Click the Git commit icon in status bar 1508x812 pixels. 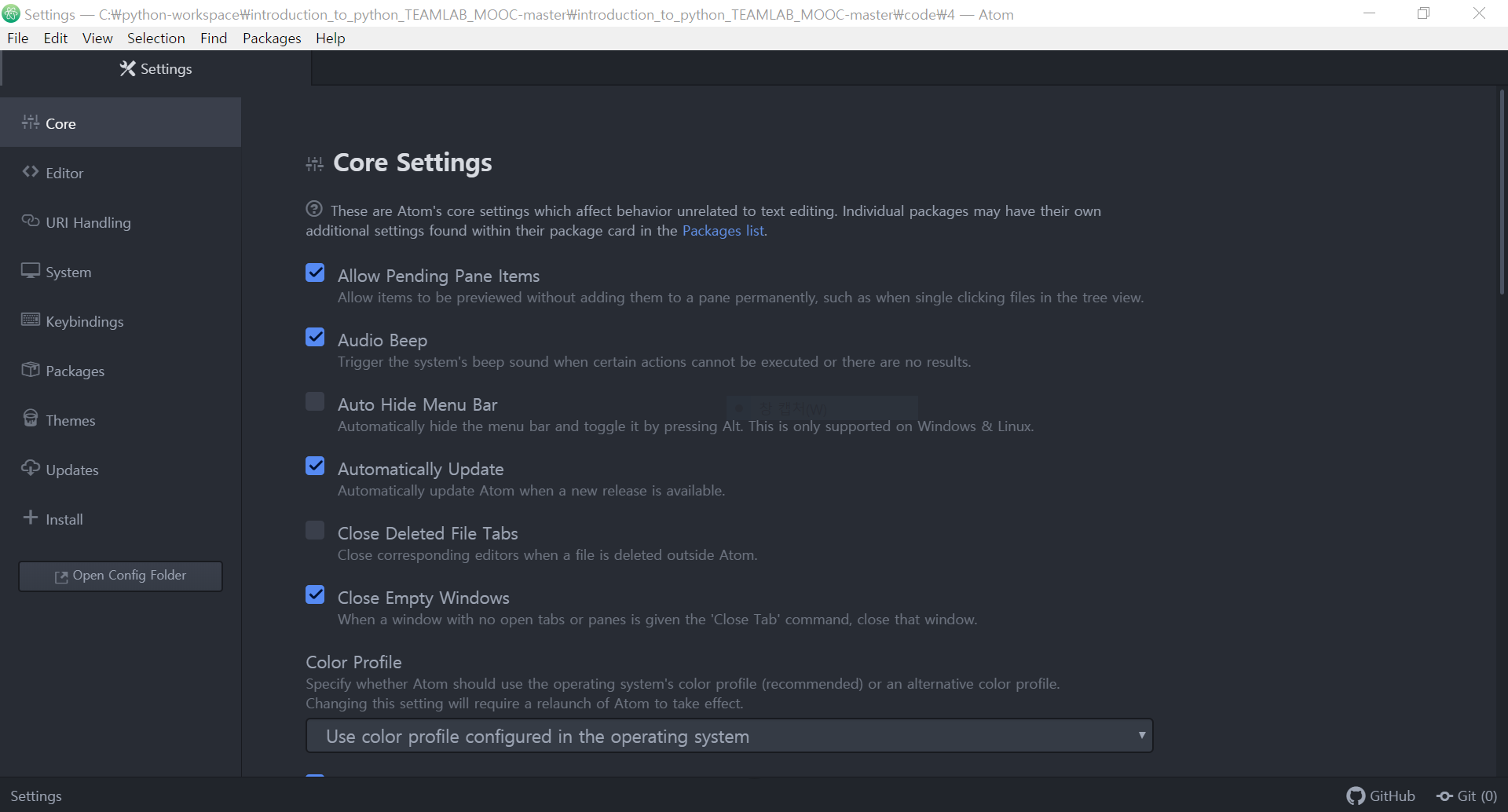click(1444, 796)
